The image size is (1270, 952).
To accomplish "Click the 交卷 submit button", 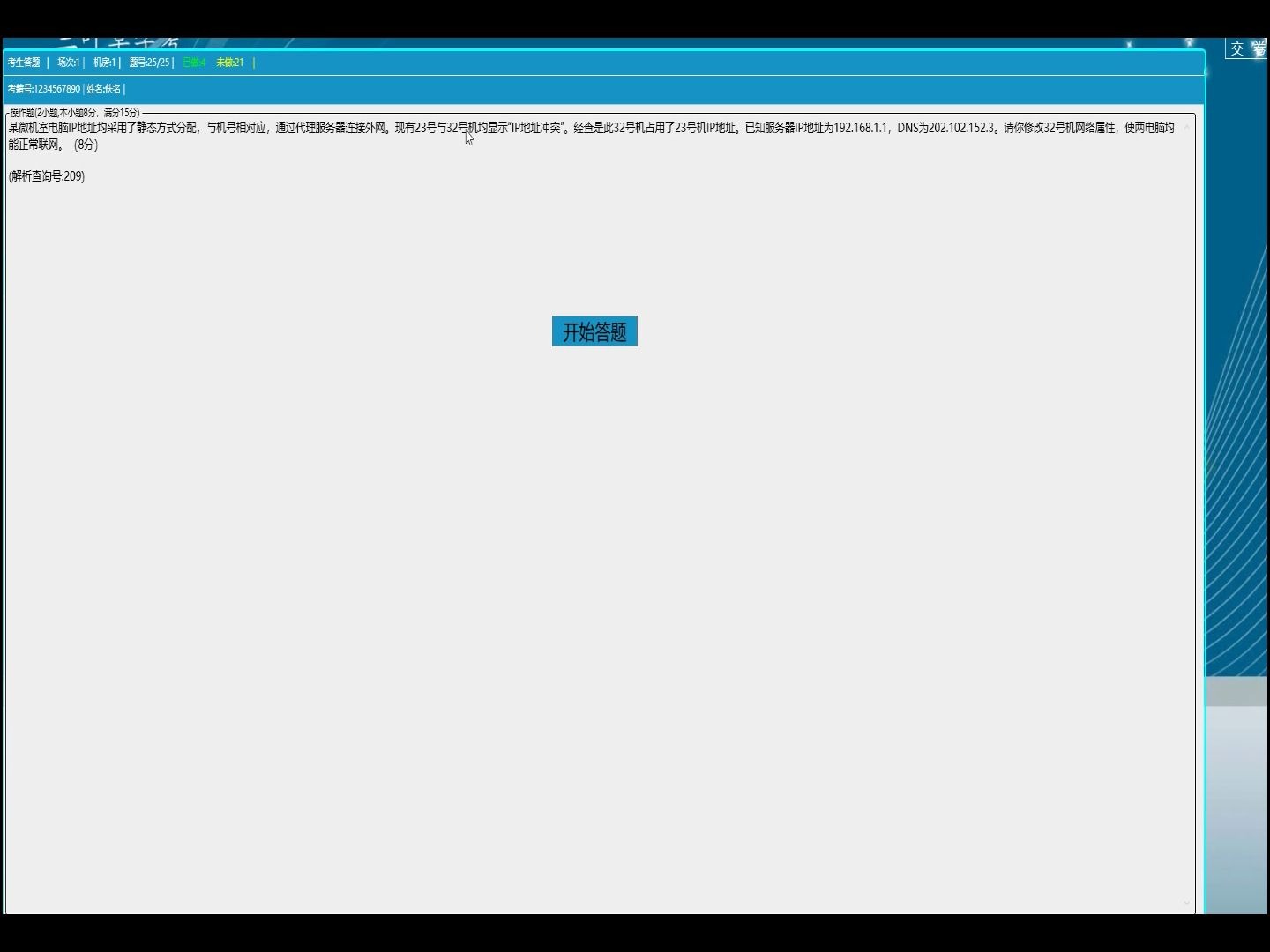I will (x=1247, y=49).
